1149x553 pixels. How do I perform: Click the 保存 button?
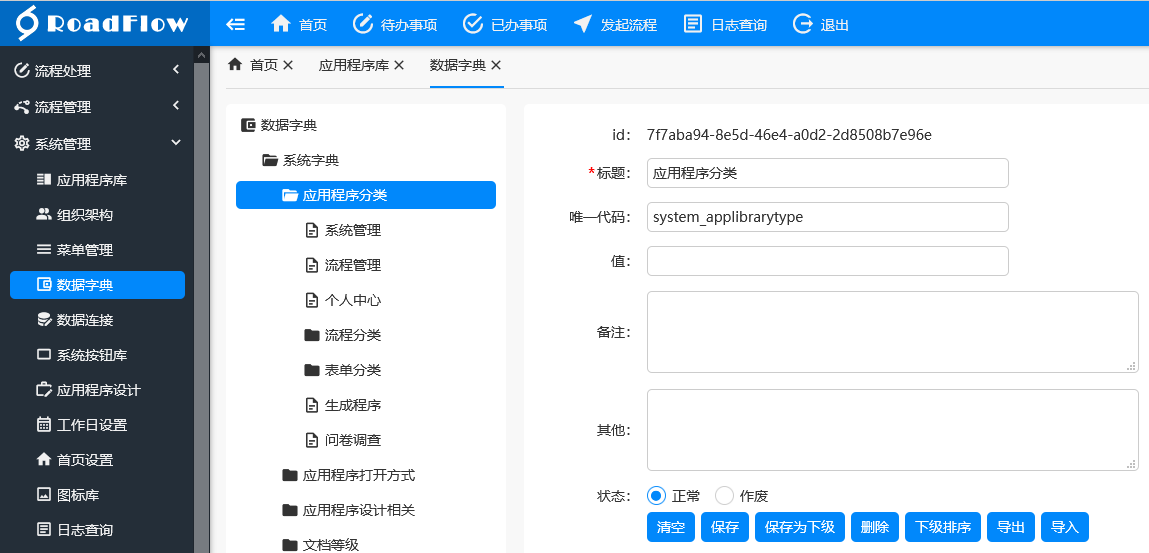coord(725,527)
